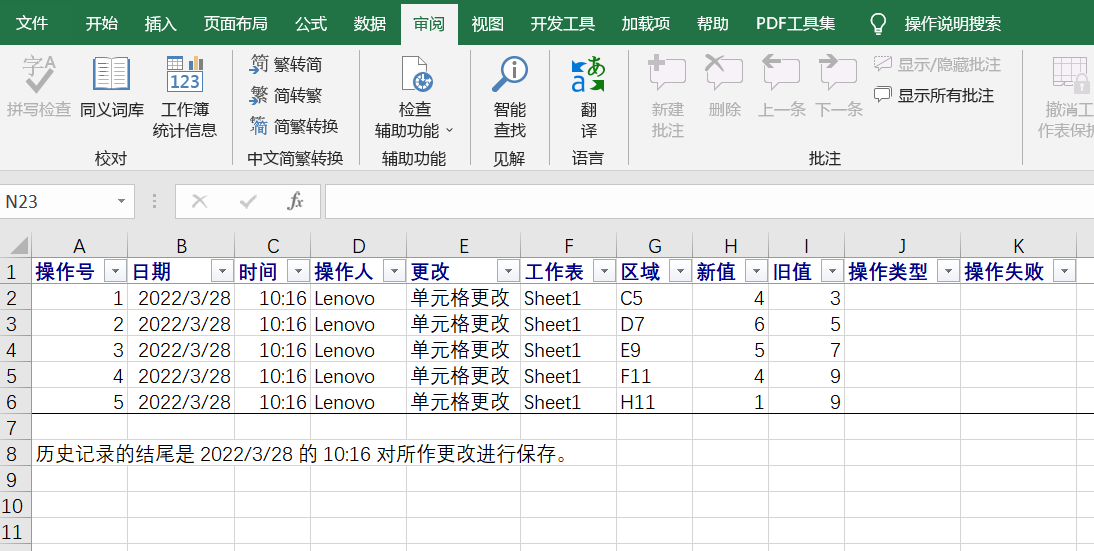Screen dimensions: 1094x551
Task: Open the 操作人 filter dropdown
Action: (x=394, y=271)
